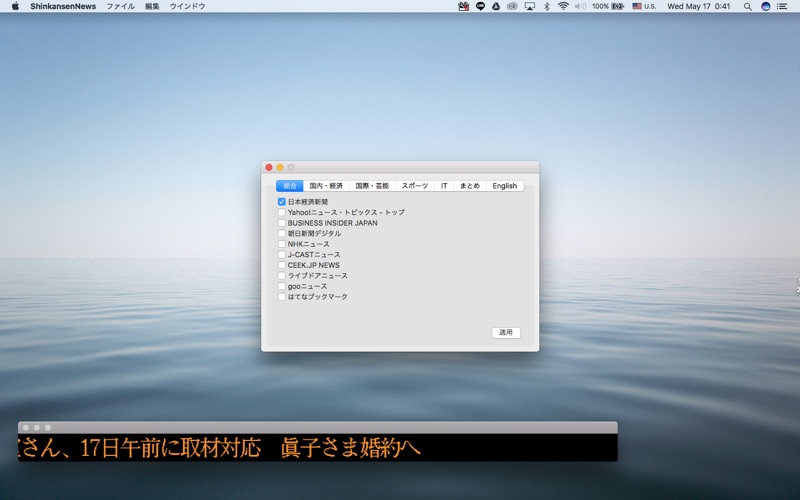Click the scrolling news headline ticker
The image size is (800, 500).
click(x=317, y=448)
